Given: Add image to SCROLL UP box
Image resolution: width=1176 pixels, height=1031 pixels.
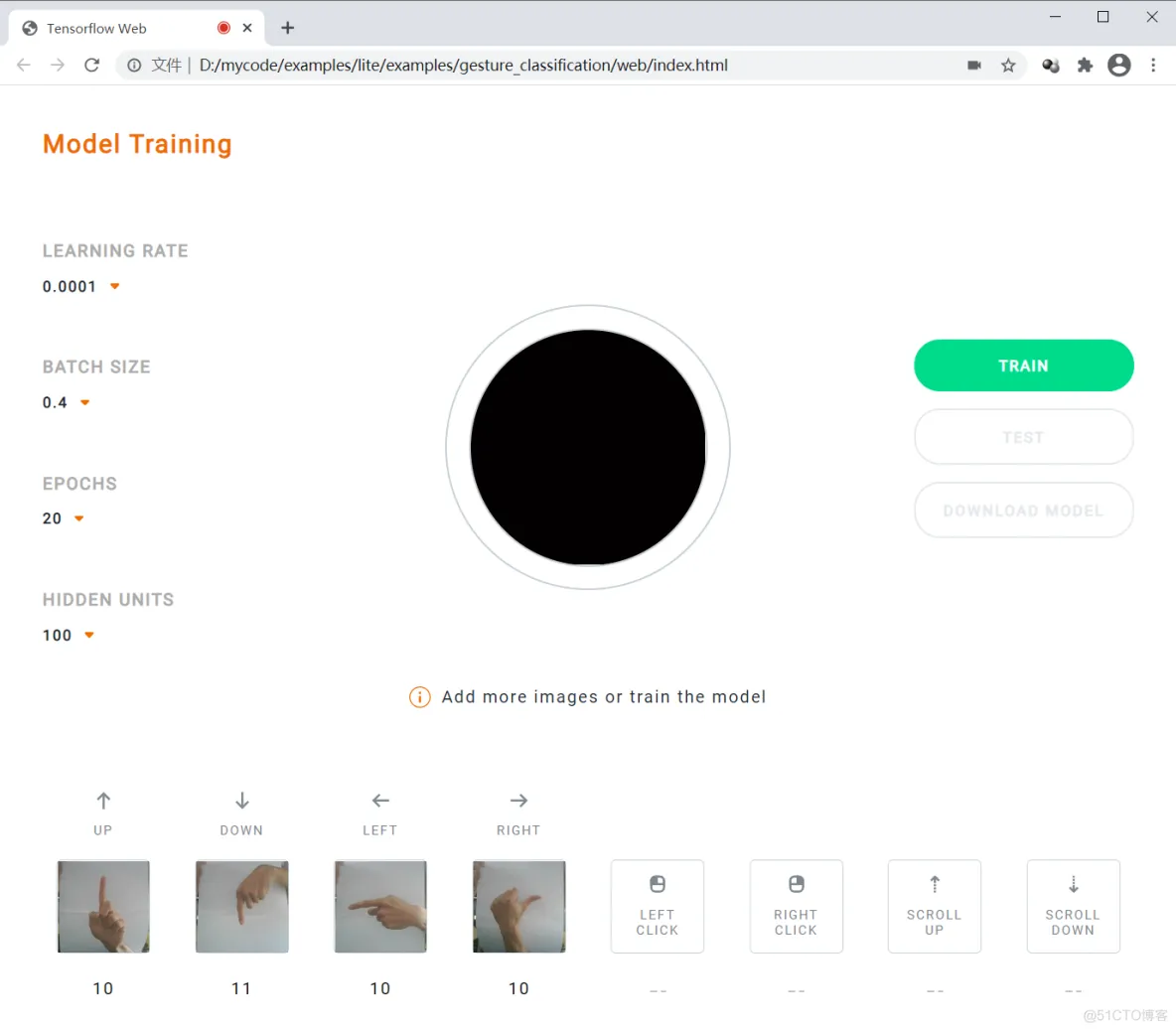Looking at the screenshot, I should click(935, 907).
